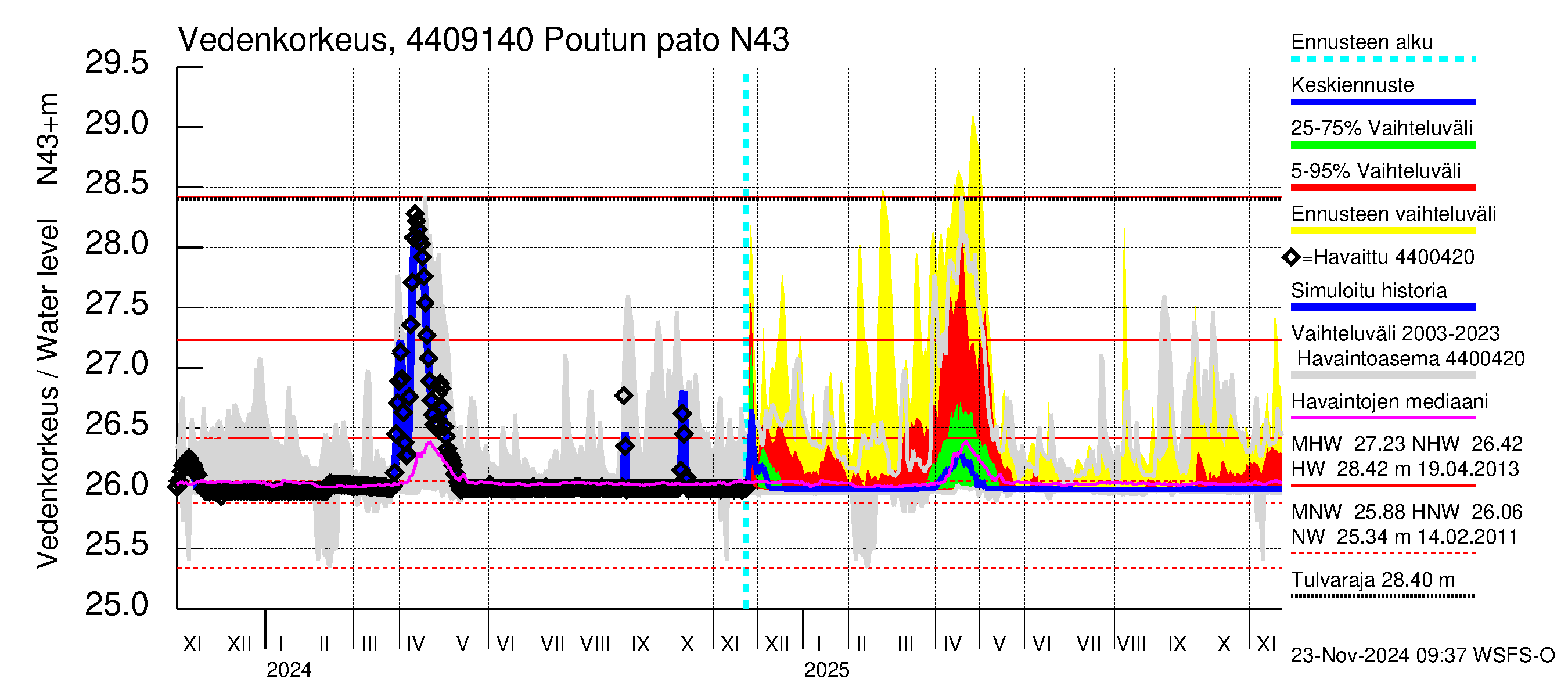Click the 'Keskiennuste' legend label

tap(1352, 85)
